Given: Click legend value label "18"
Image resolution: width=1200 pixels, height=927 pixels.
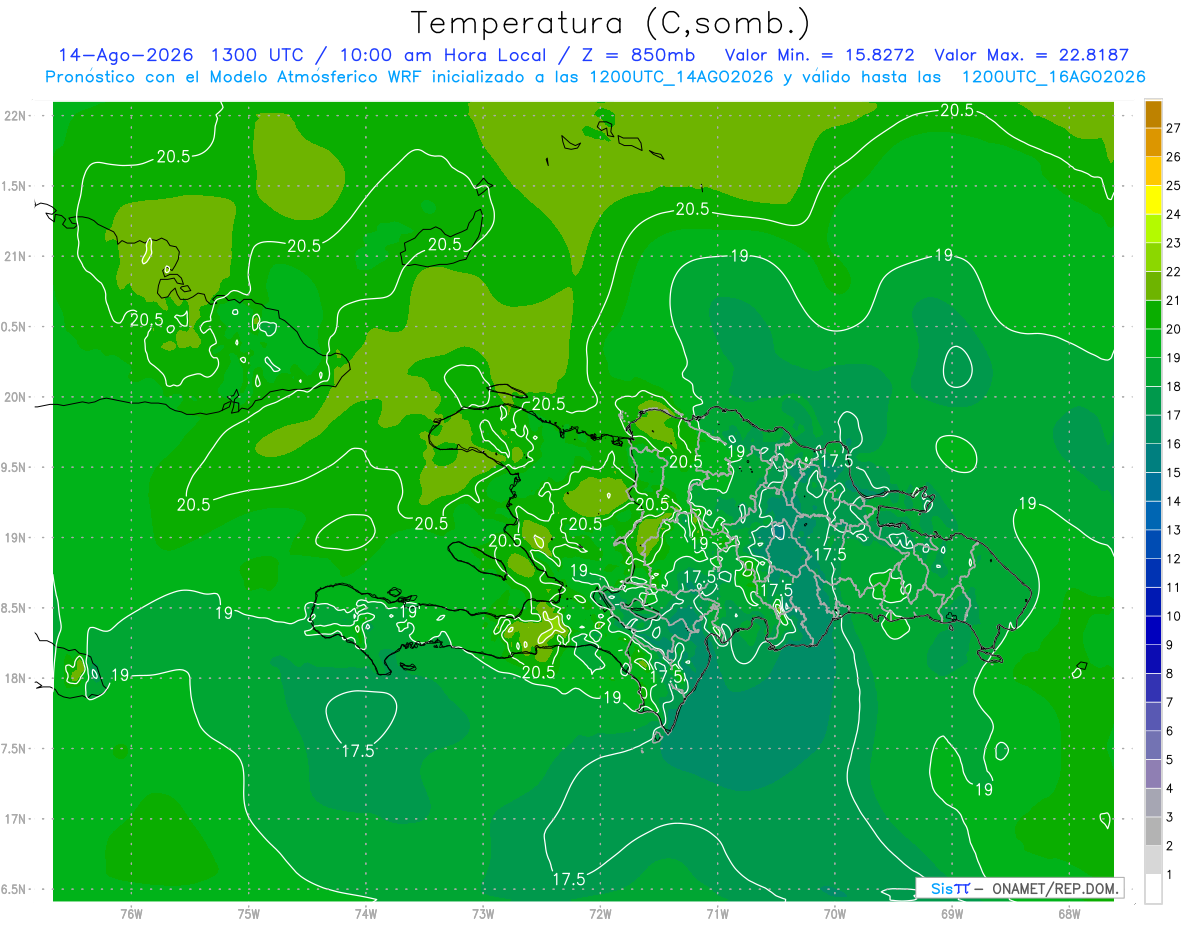Looking at the screenshot, I should click(x=1173, y=386).
